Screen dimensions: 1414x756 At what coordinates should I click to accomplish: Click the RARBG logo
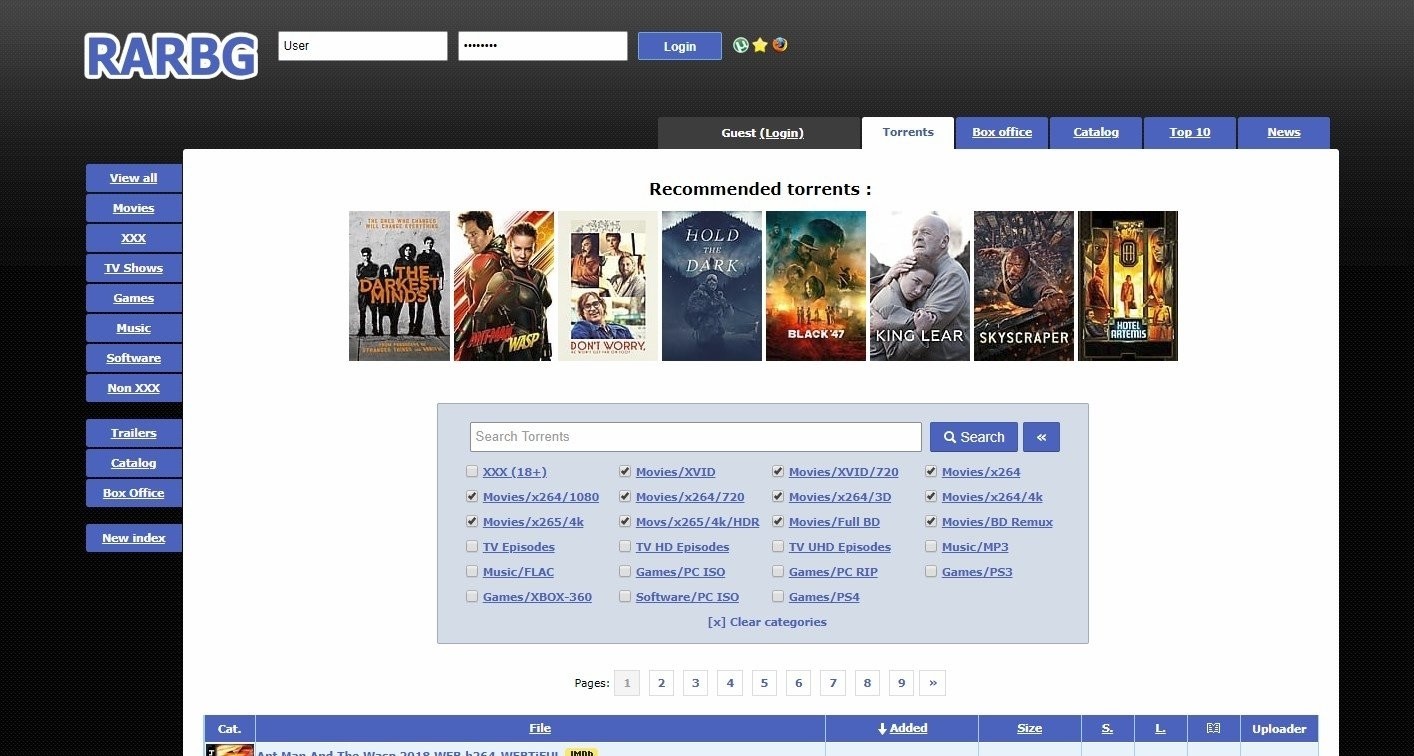(171, 55)
